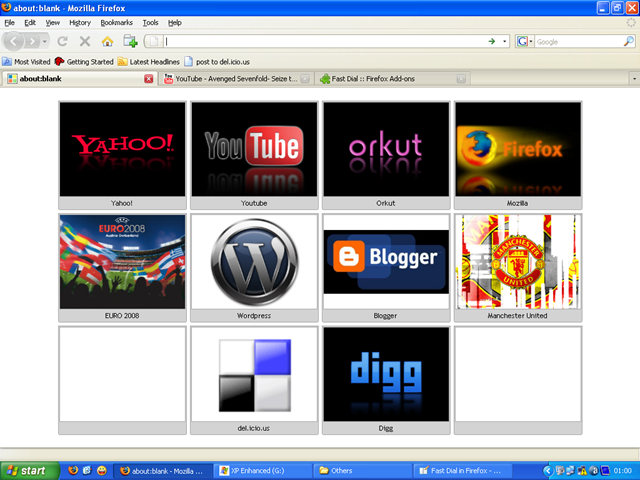This screenshot has width=640, height=480.
Task: Open the list all tabs dropdown
Action: [x=634, y=79]
